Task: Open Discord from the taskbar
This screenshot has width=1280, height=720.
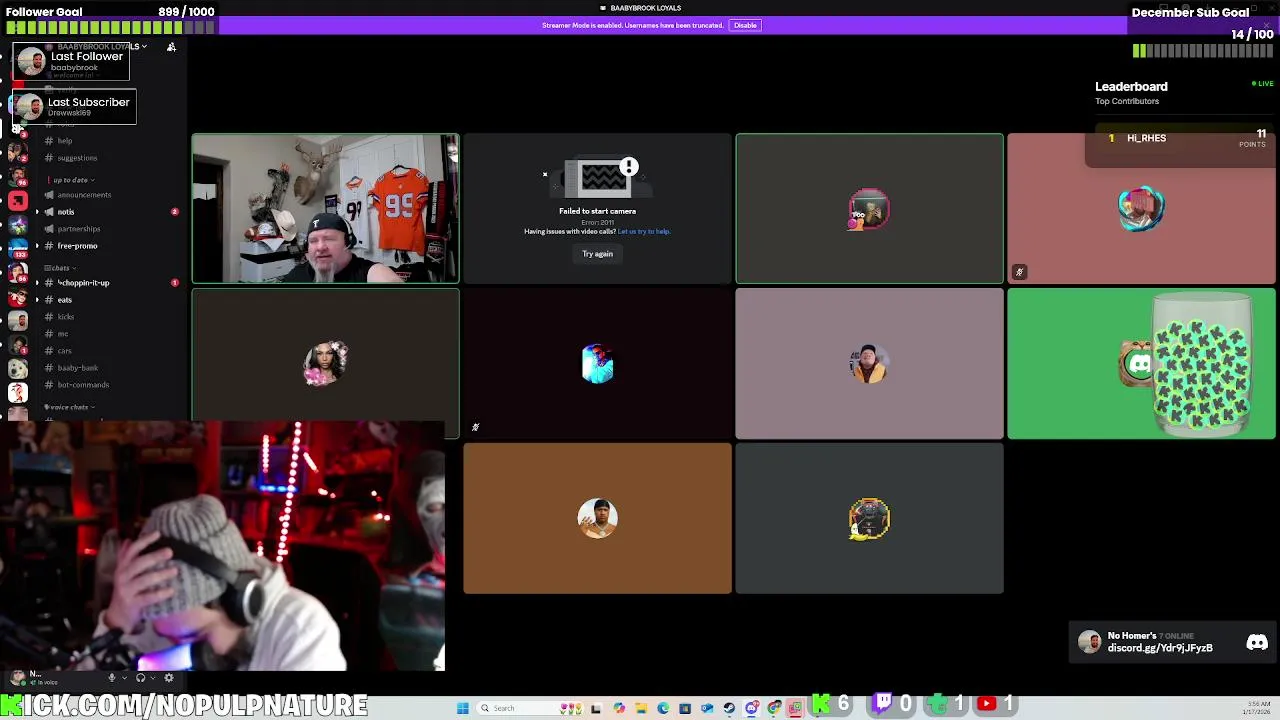Action: click(751, 708)
